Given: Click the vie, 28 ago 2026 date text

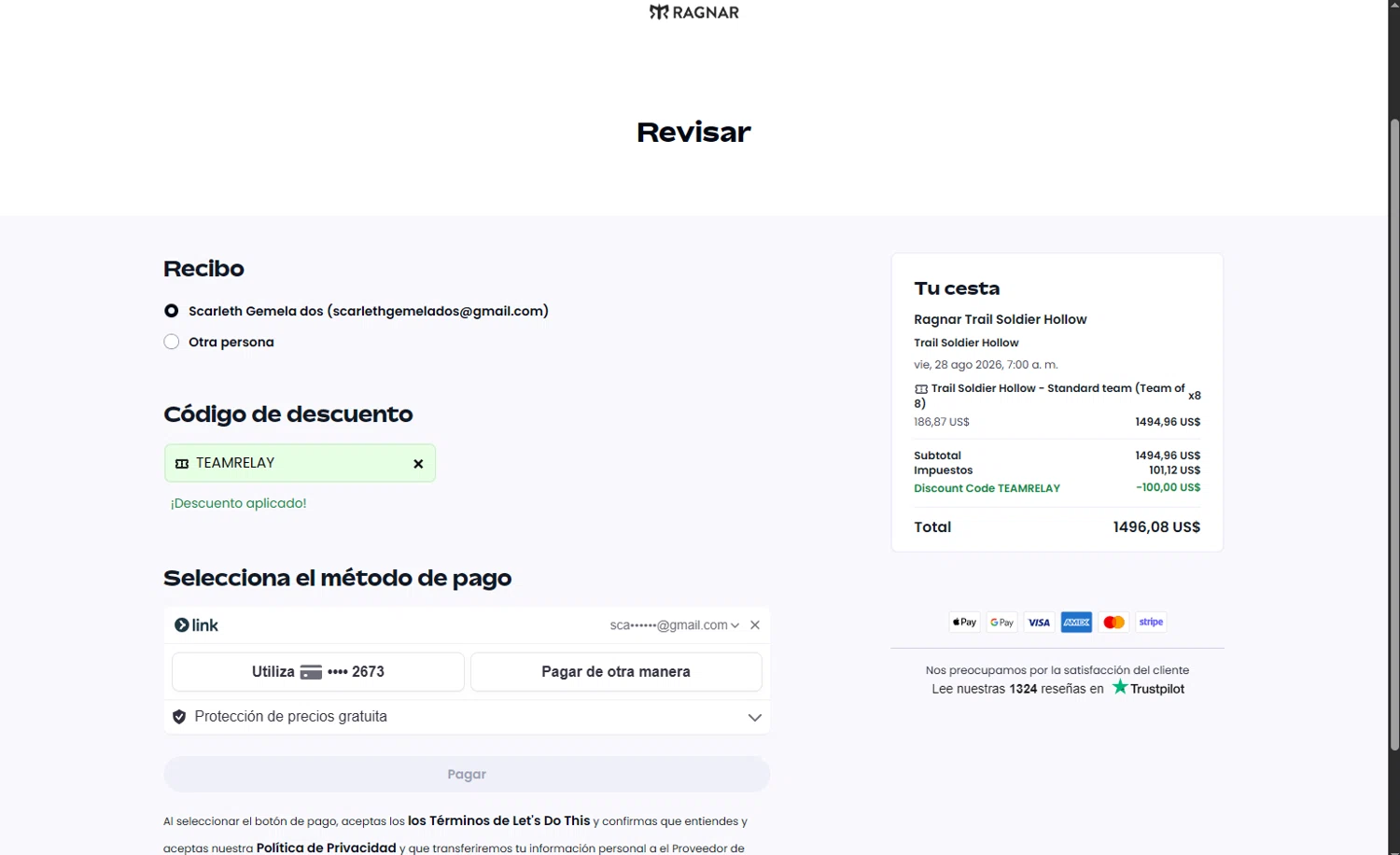Looking at the screenshot, I should tap(986, 365).
